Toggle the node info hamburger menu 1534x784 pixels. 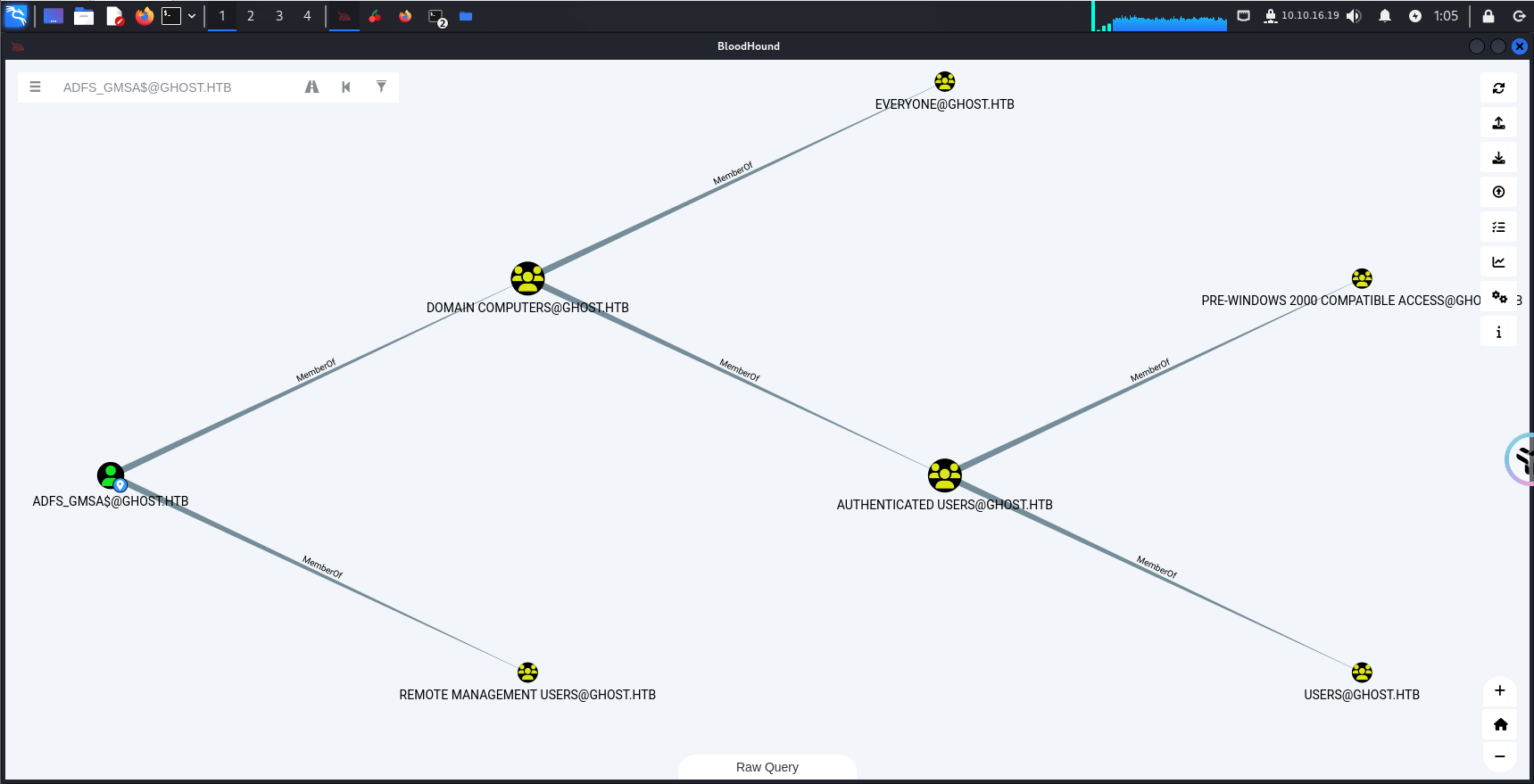coord(36,87)
